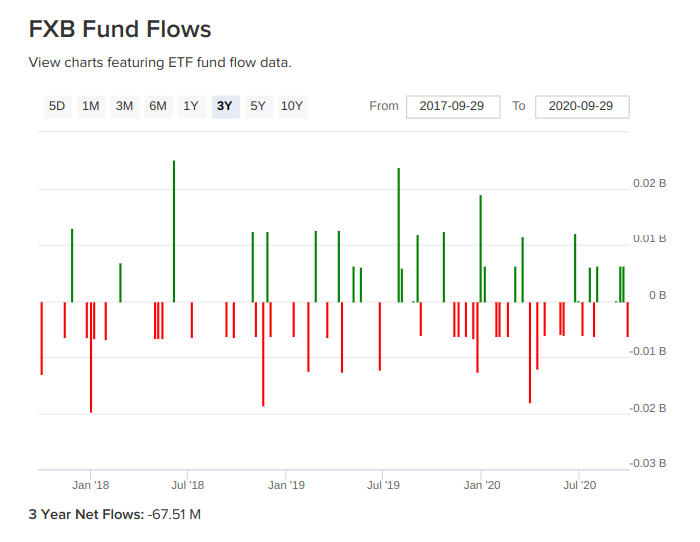Click deepest red outflow bar before Jul '20
The width and height of the screenshot is (700, 542).
tap(530, 352)
